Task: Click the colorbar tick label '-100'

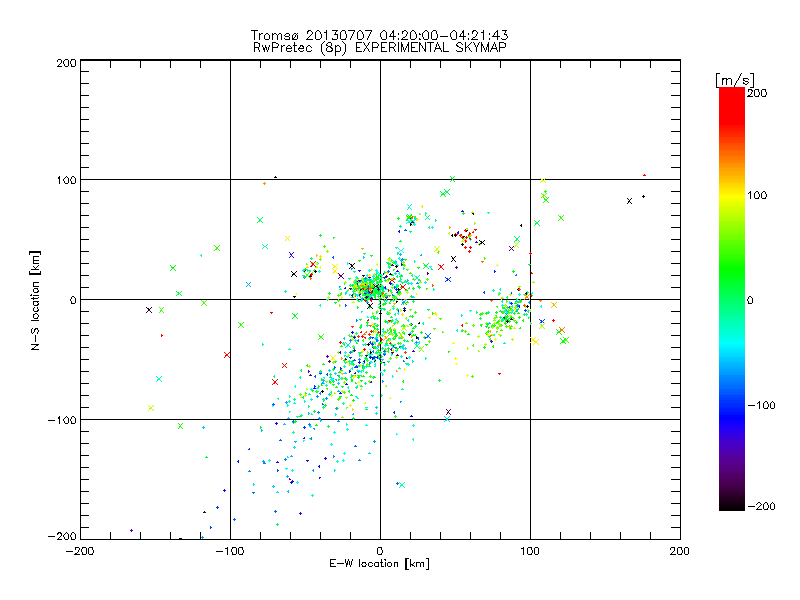Action: click(761, 405)
